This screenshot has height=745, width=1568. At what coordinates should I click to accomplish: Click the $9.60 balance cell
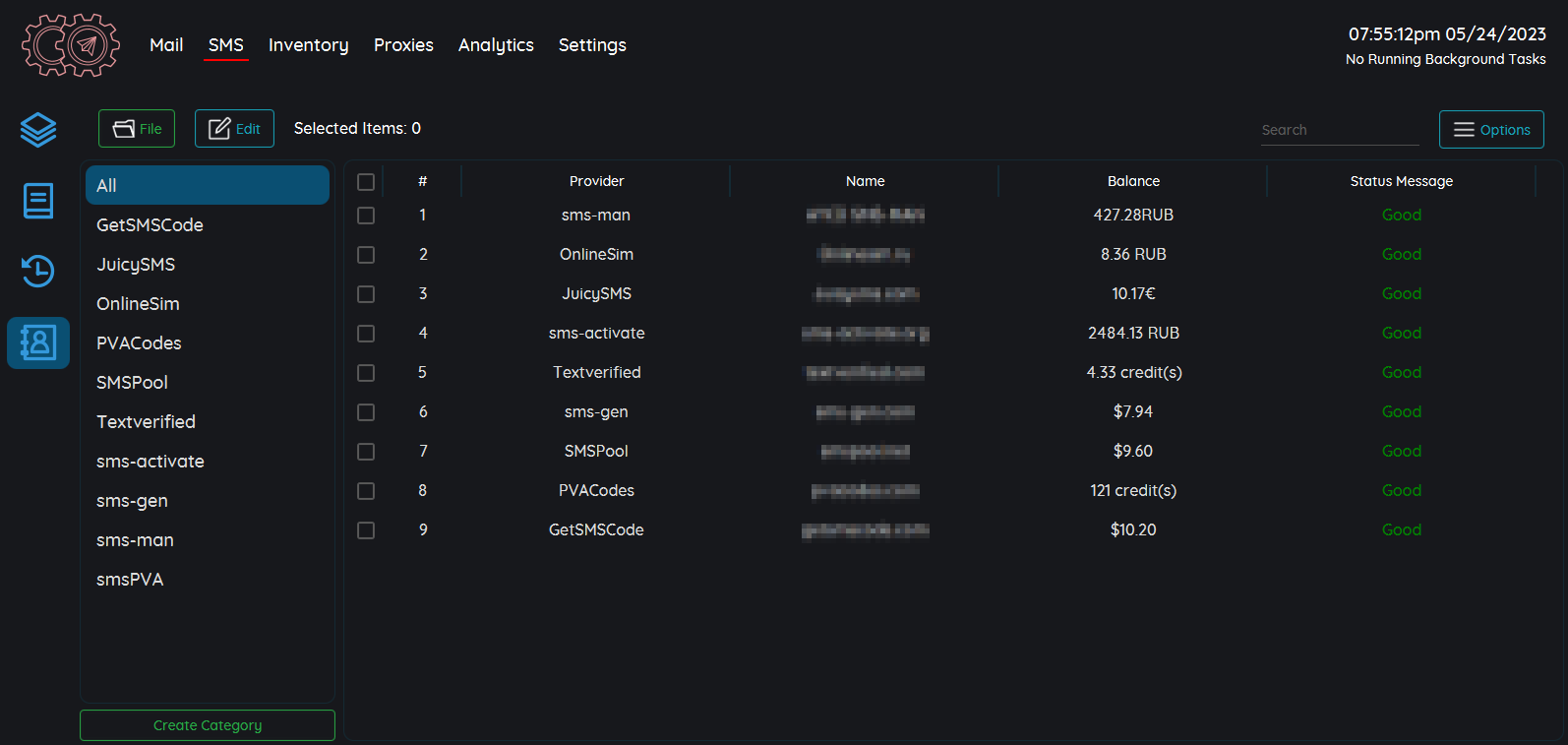click(x=1133, y=451)
